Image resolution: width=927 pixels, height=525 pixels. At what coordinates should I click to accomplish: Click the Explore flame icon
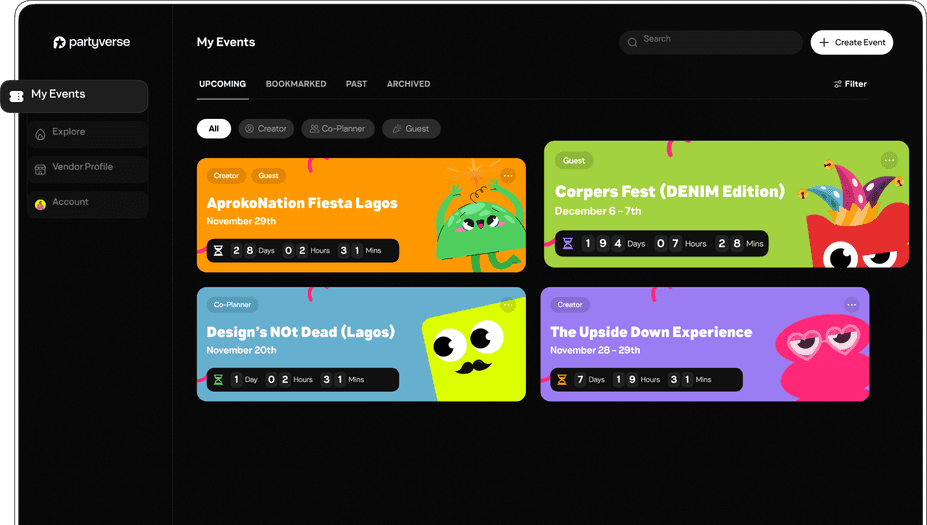point(40,135)
